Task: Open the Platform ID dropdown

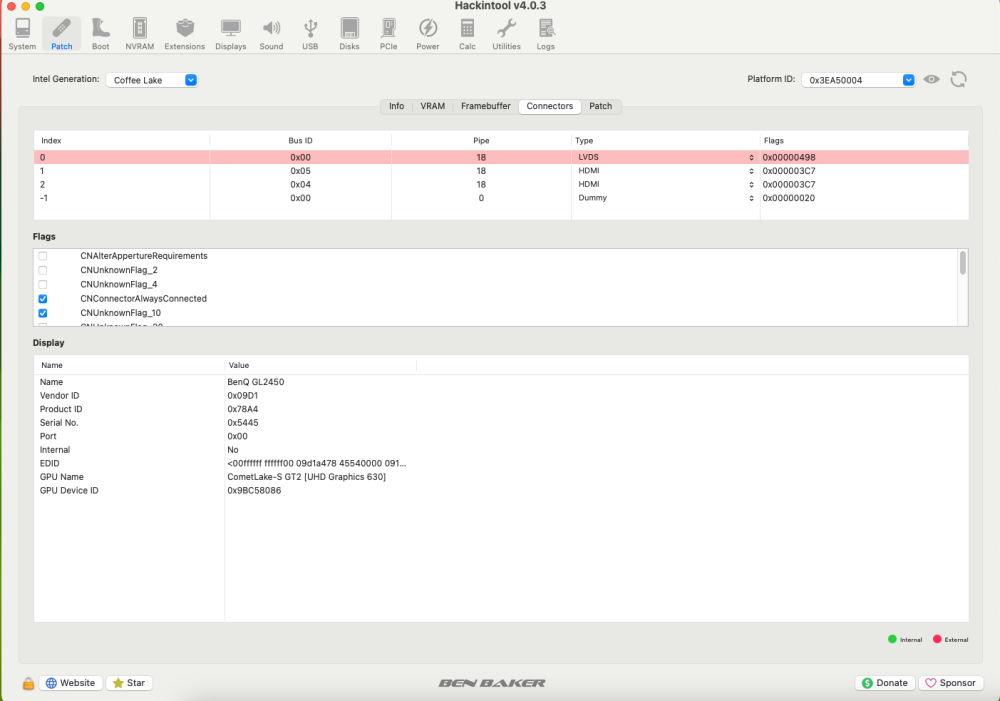Action: (x=858, y=80)
